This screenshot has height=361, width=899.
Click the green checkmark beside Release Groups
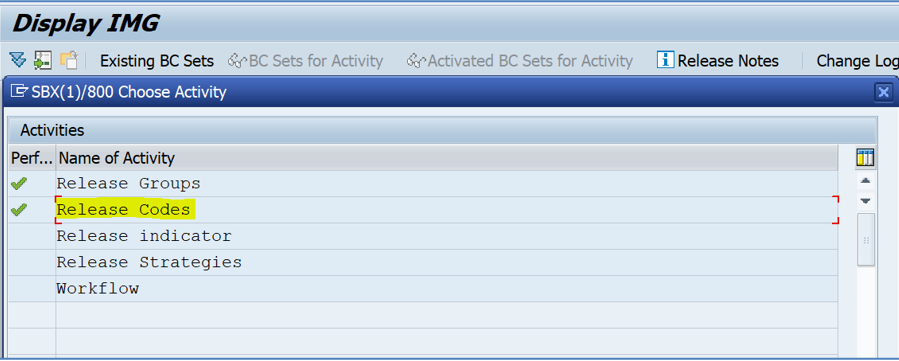tap(19, 184)
